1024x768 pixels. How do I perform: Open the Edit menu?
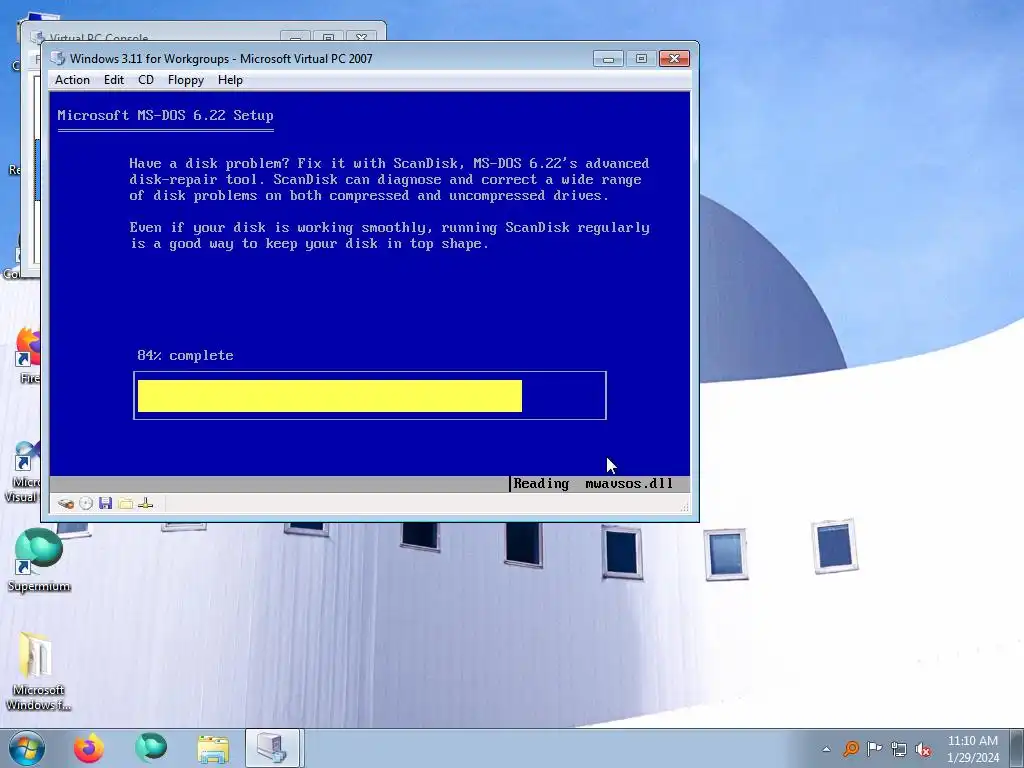114,80
